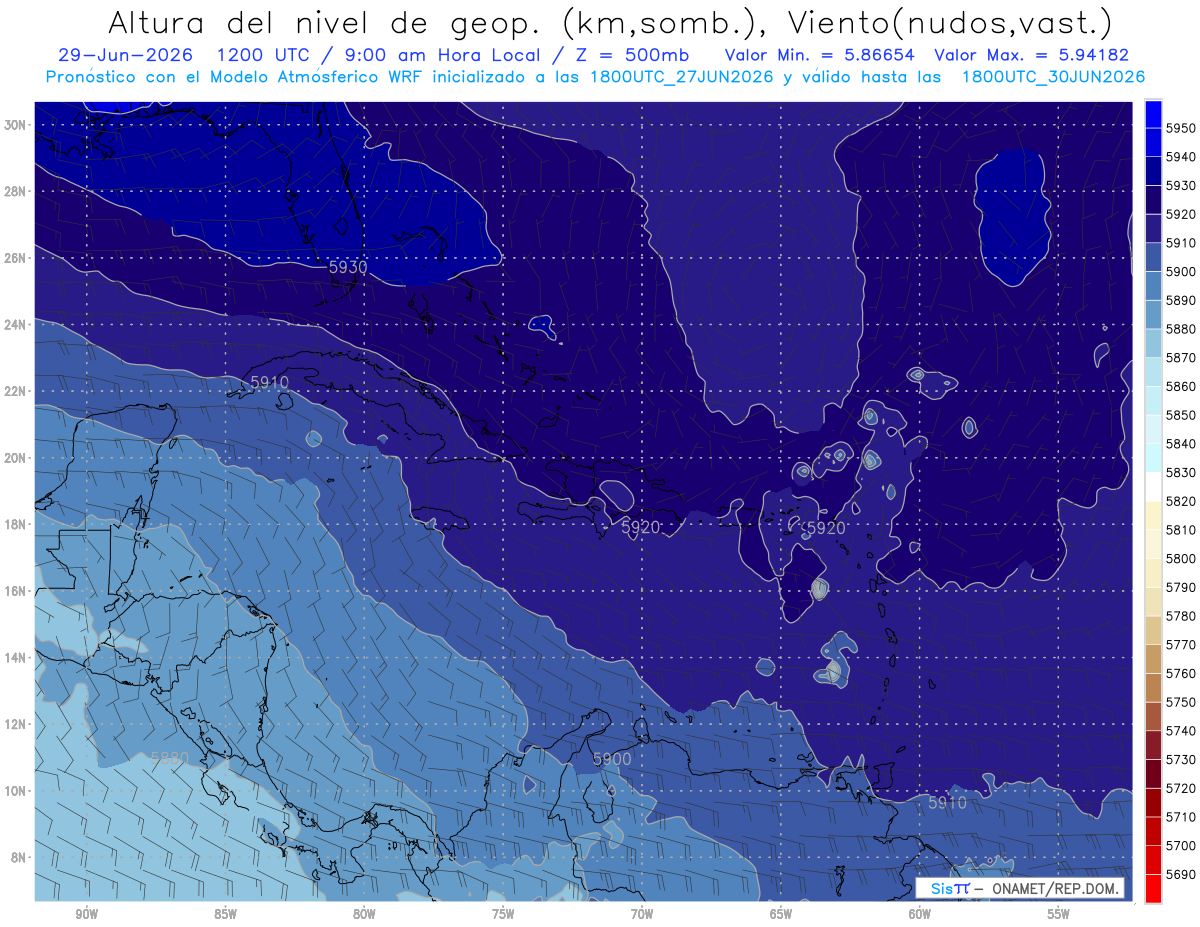
Task: Click the '5920' contour label east of 65W
Action: tap(826, 528)
